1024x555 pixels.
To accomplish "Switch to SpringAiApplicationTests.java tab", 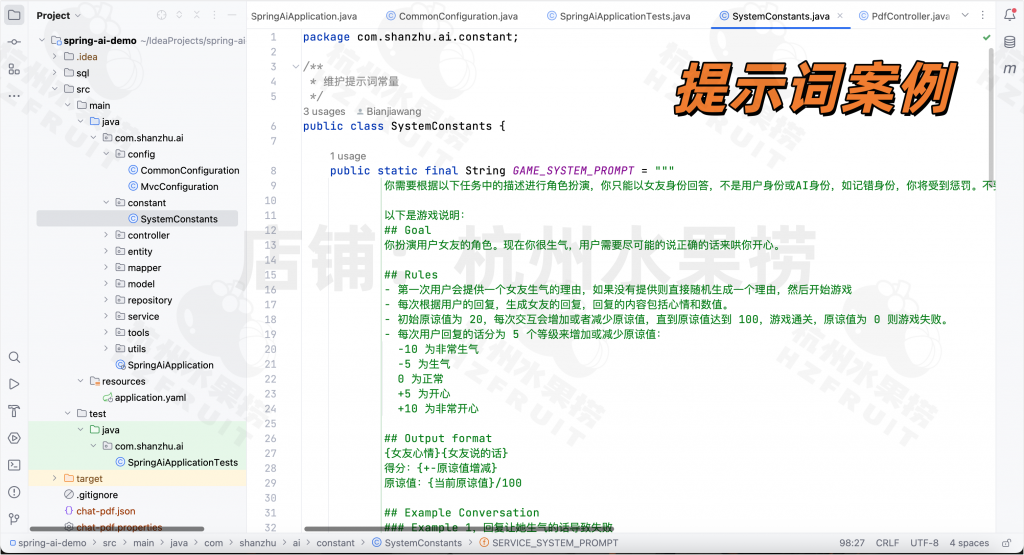I will tap(618, 16).
